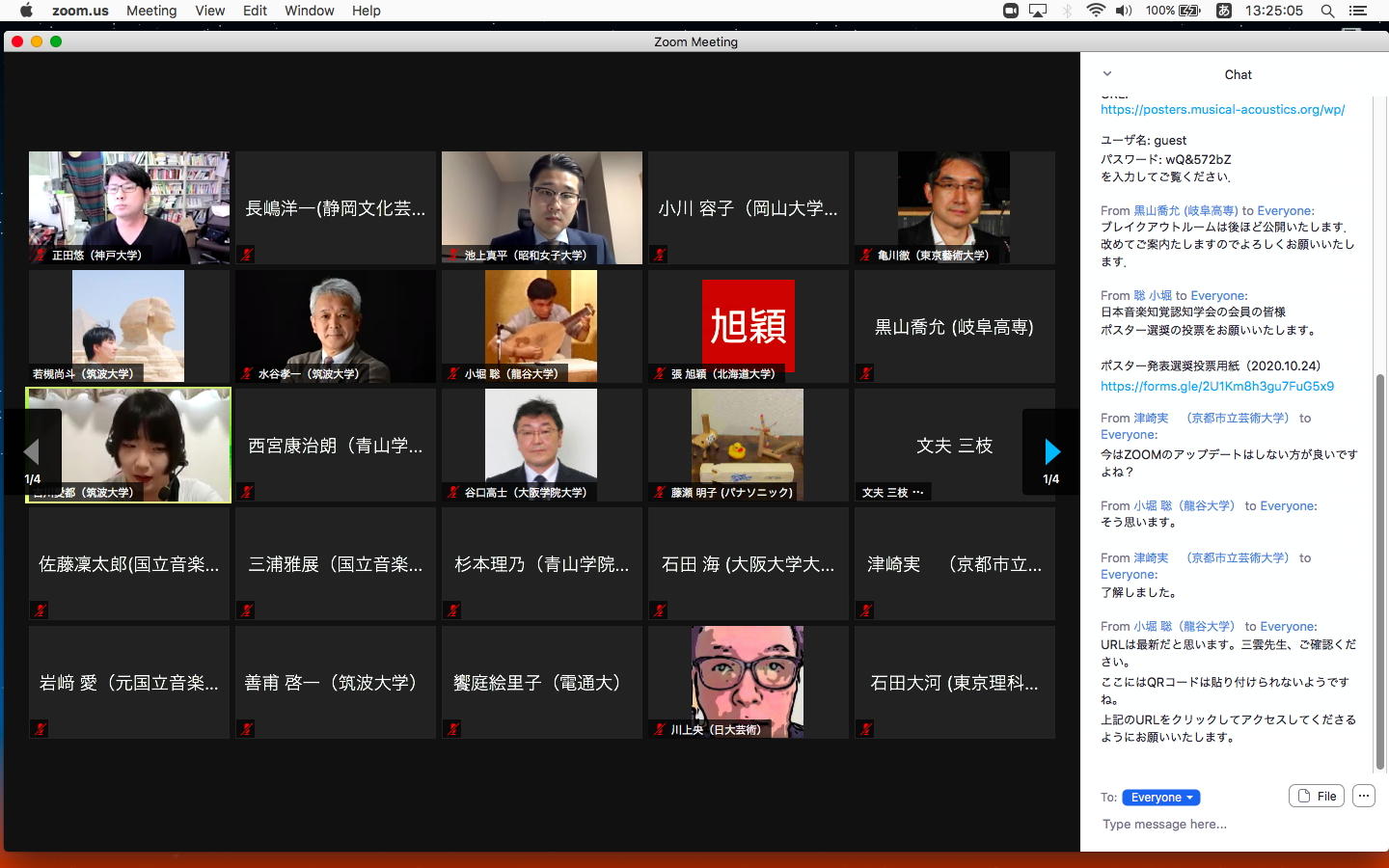The width and height of the screenshot is (1389, 868).
Task: Open the Bluetooth status menu
Action: click(x=1067, y=11)
